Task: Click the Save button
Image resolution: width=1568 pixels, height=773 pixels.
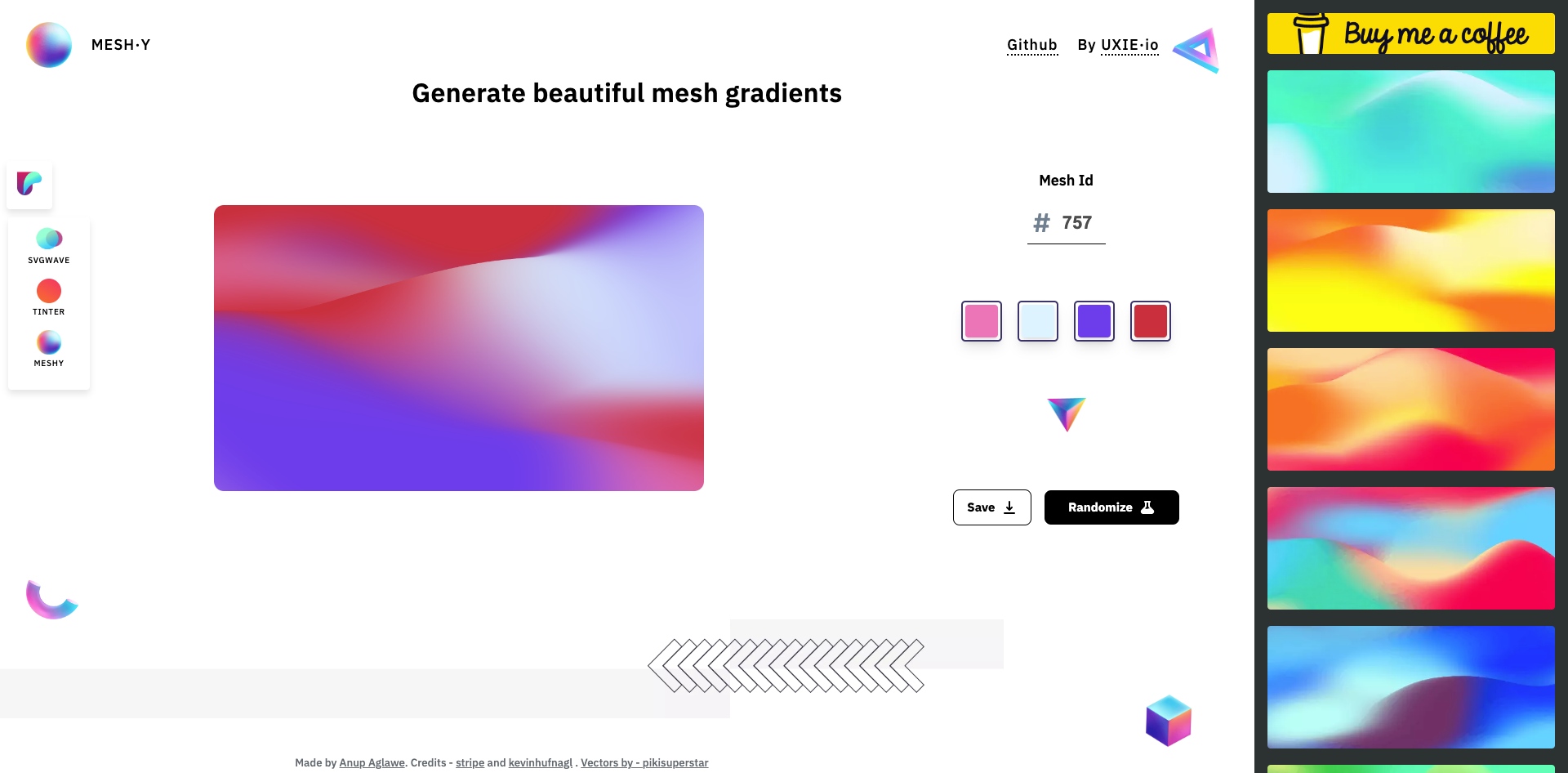Action: tap(991, 507)
